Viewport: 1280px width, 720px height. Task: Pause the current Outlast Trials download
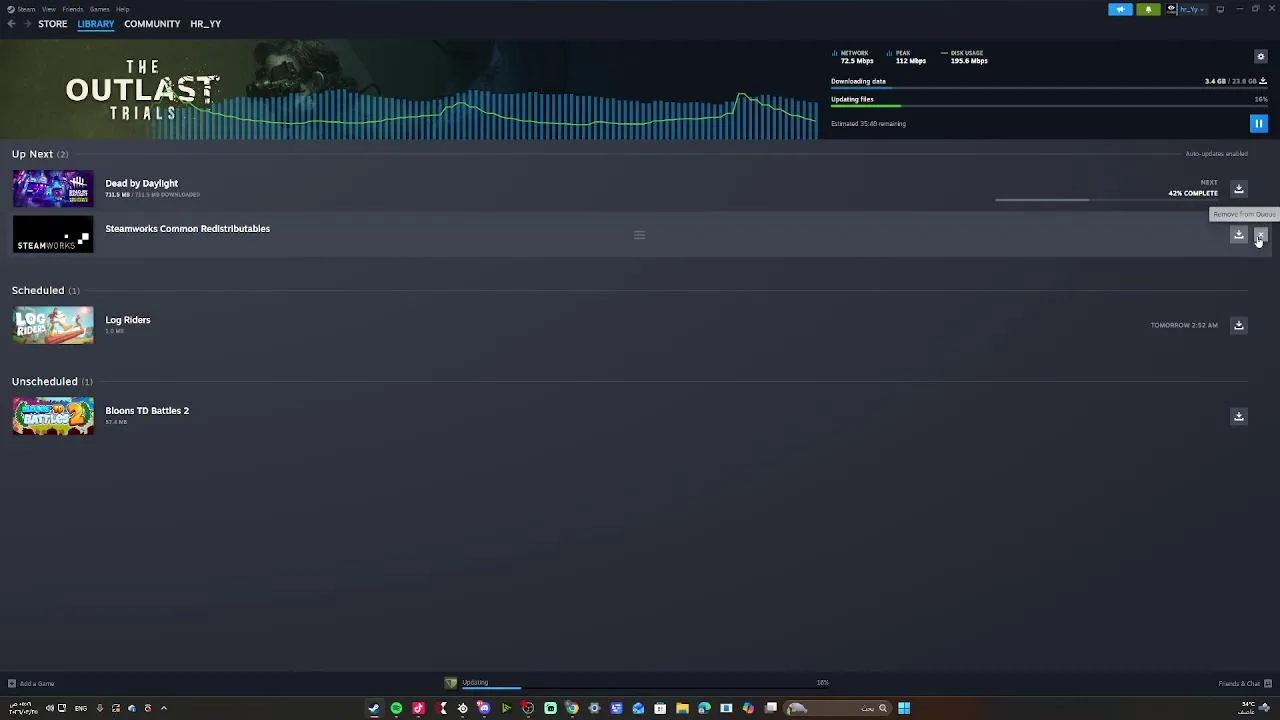pos(1259,123)
